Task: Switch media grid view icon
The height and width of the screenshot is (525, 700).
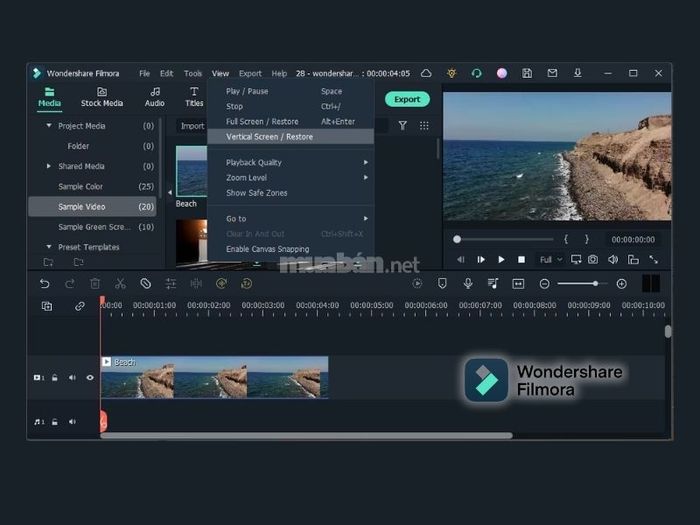Action: point(424,126)
